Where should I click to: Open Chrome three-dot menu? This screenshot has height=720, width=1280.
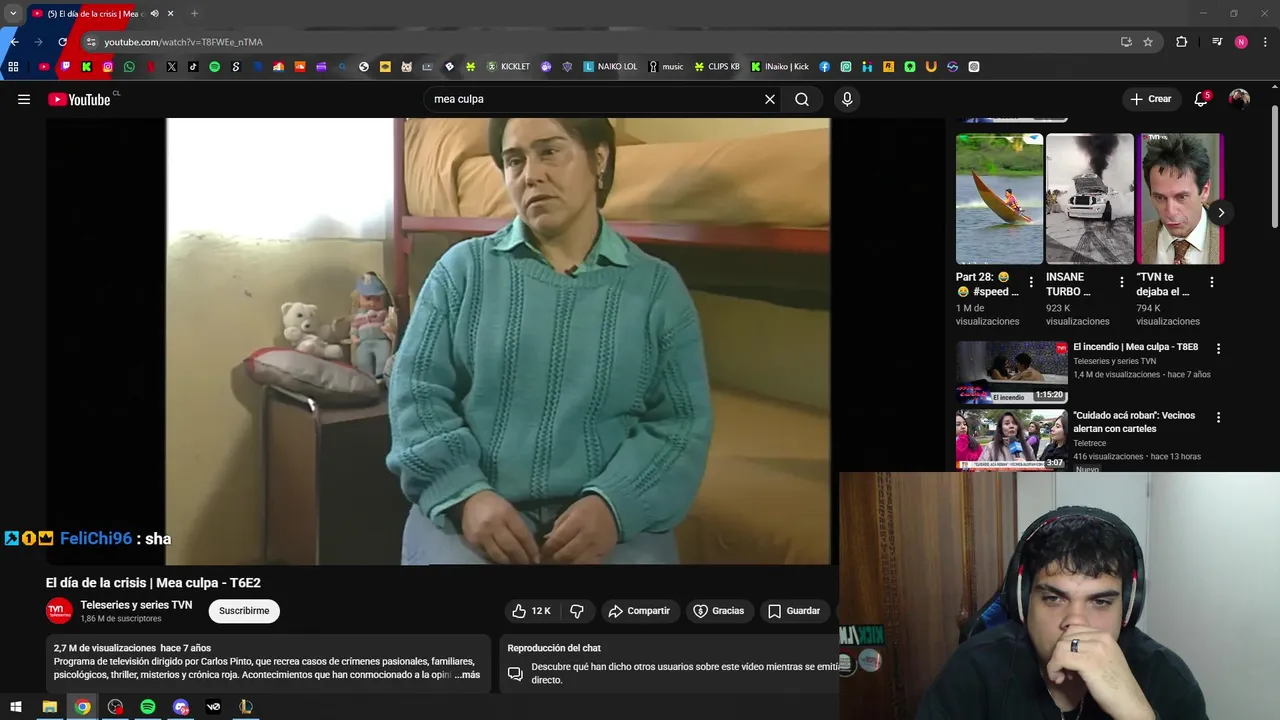click(1266, 42)
